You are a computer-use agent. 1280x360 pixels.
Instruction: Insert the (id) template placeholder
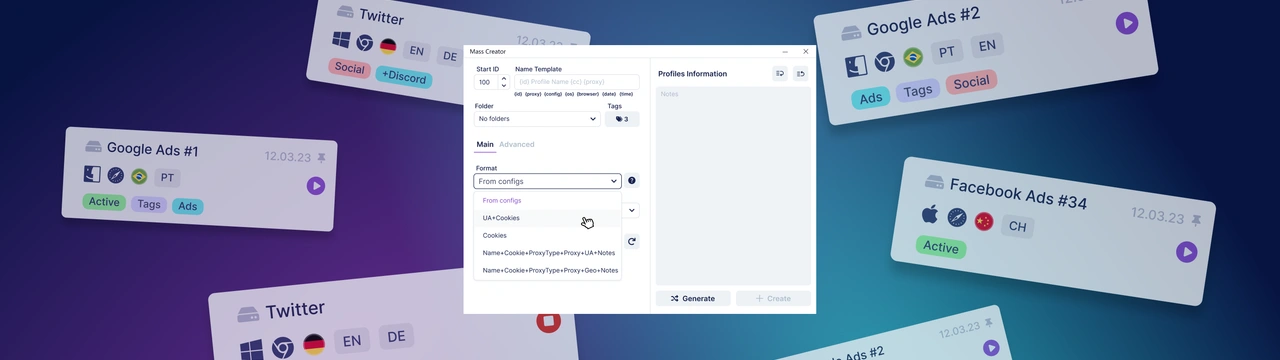click(518, 94)
